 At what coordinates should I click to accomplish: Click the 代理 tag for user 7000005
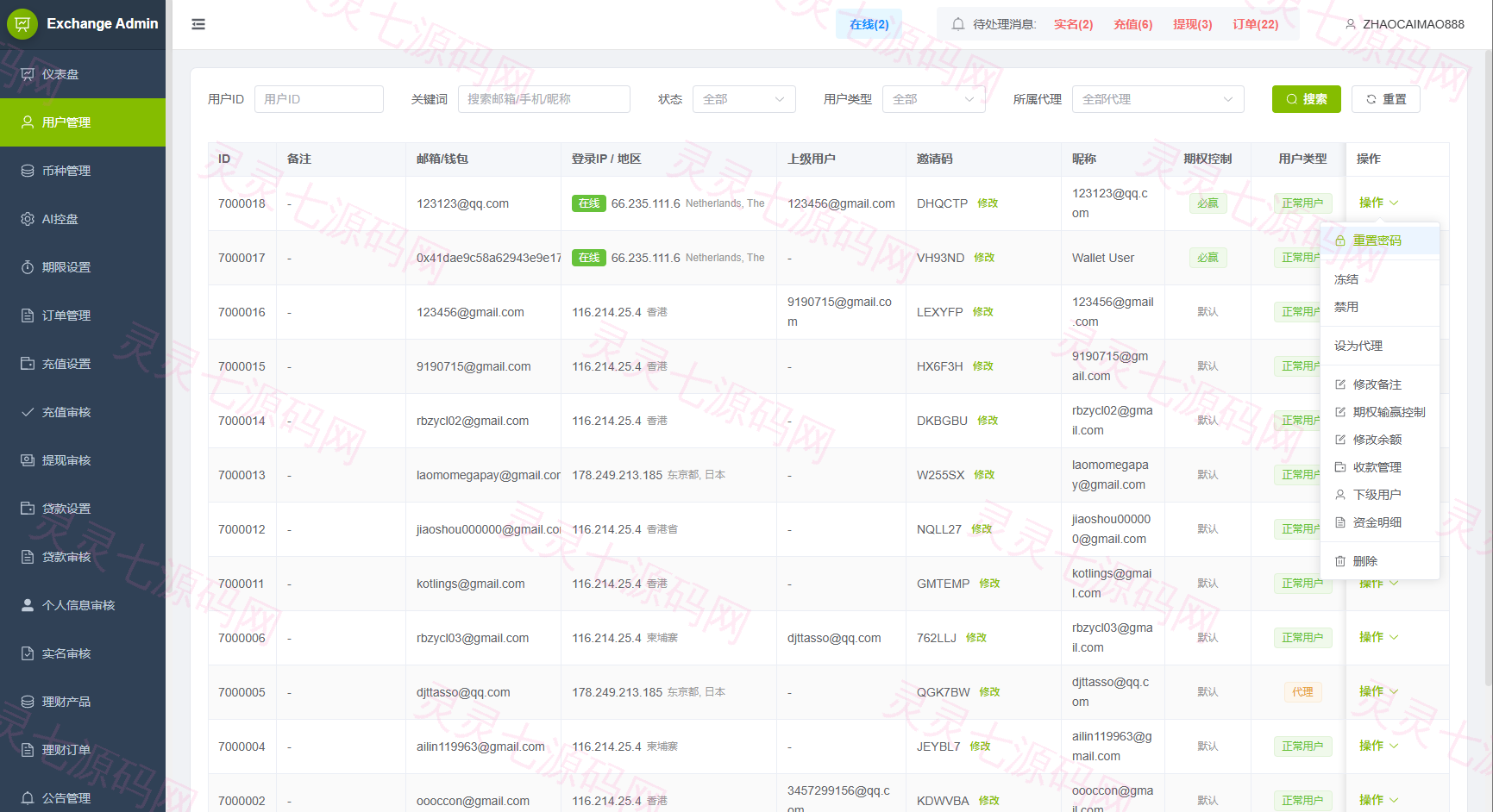[x=1302, y=692]
